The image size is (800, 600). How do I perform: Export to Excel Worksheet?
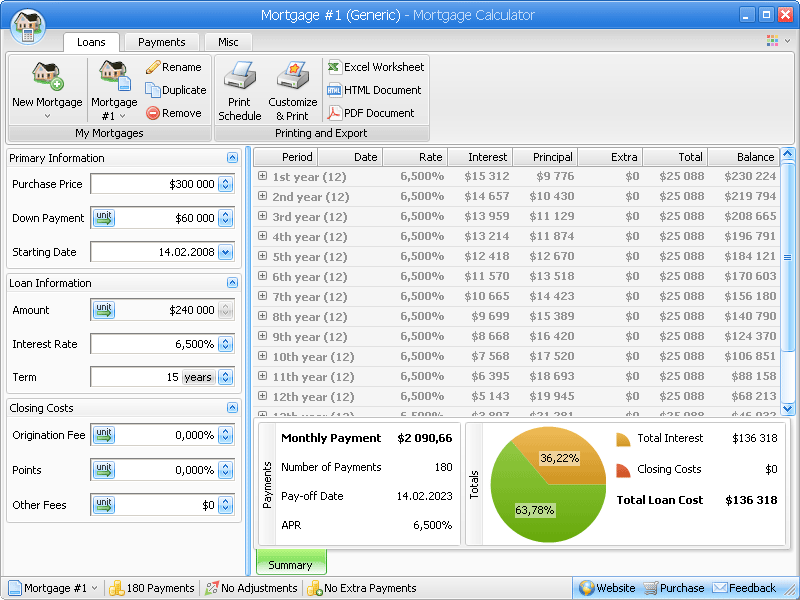(376, 67)
